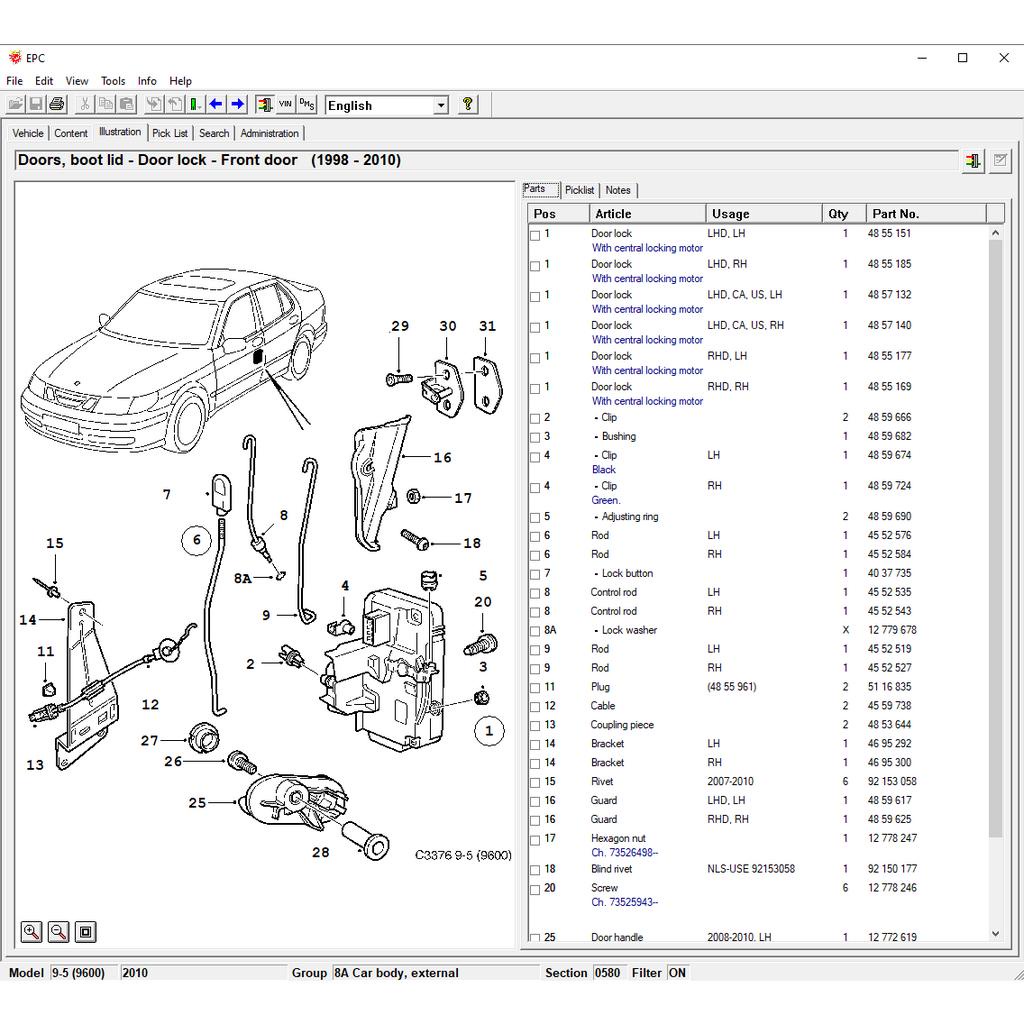Viewport: 1024px width, 1024px height.
Task: Select the Hexagon nut row checkbox
Action: 535,840
